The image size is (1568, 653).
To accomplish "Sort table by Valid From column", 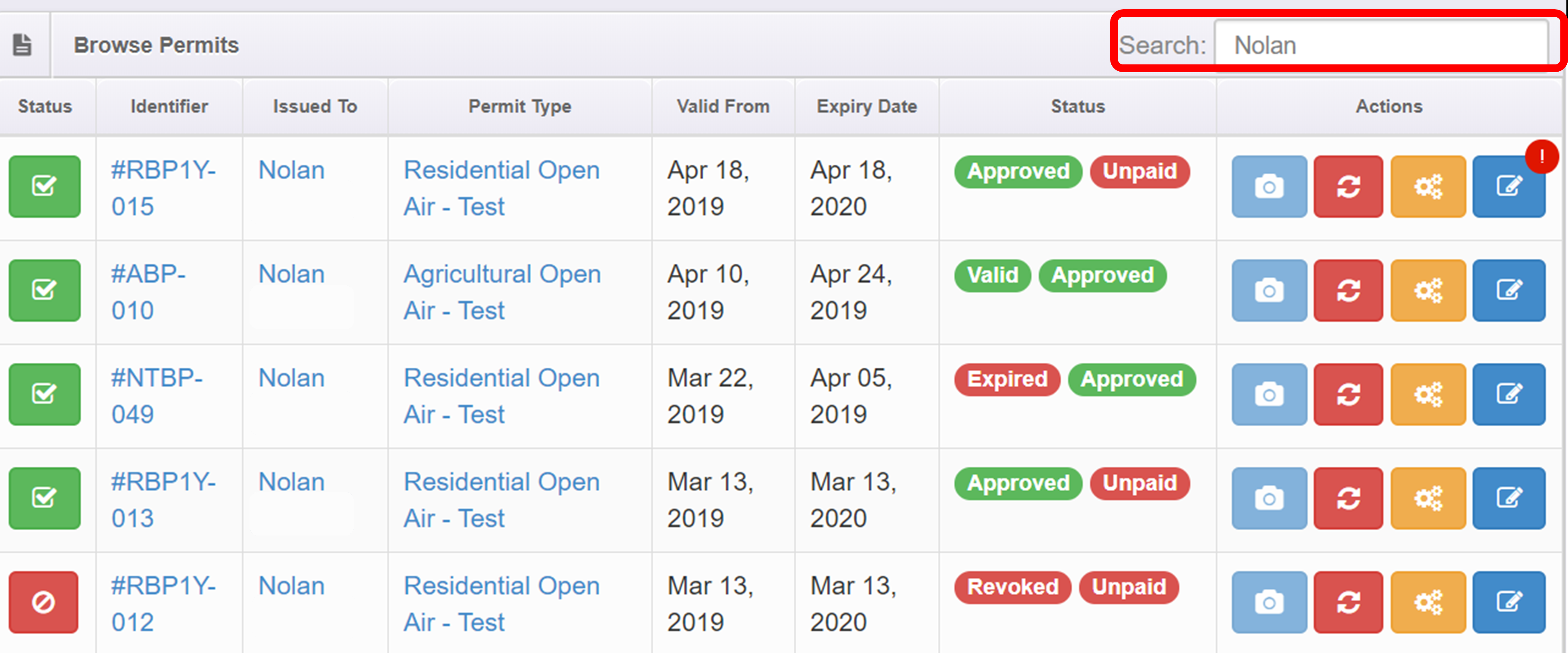I will coord(723,107).
